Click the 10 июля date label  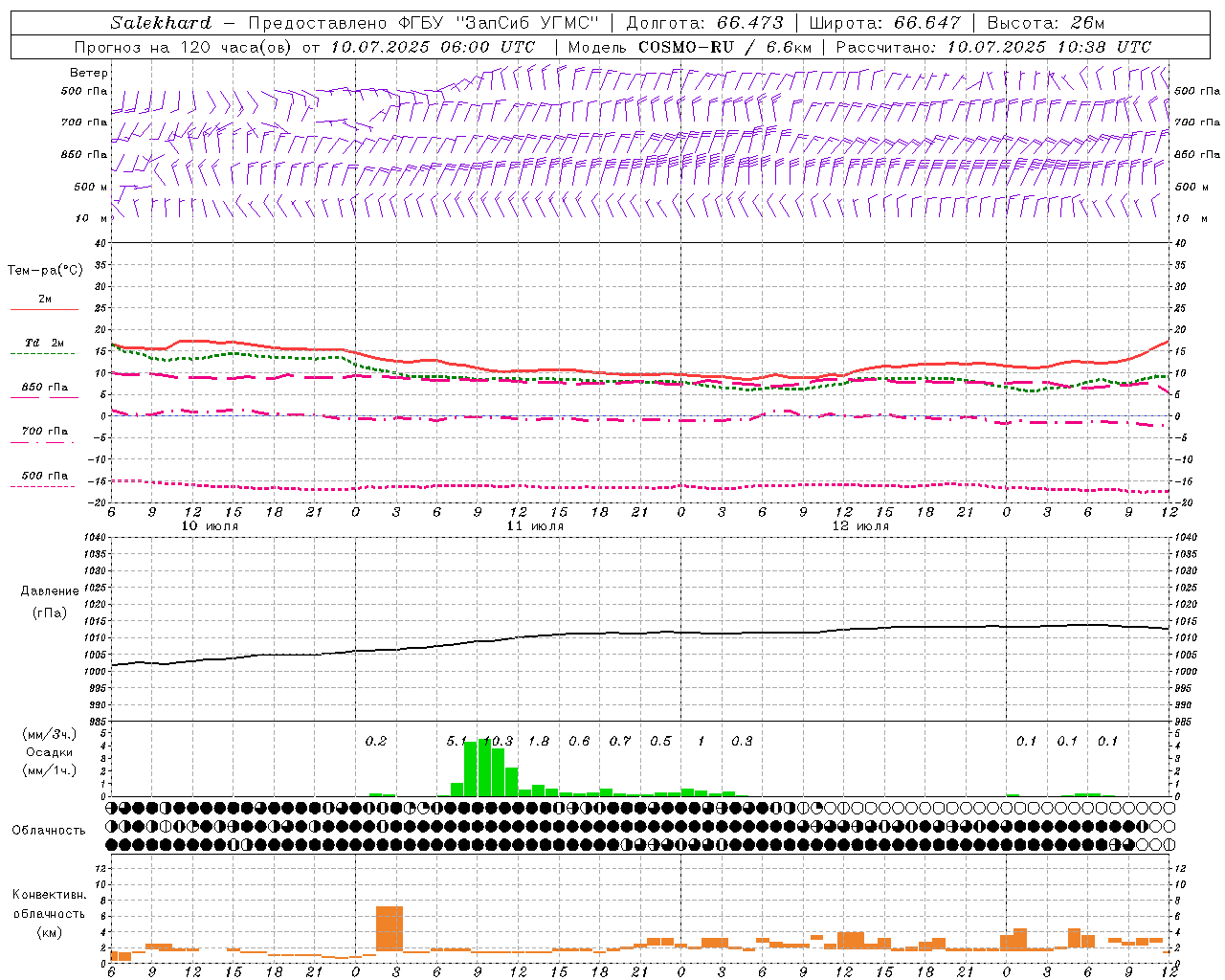coord(211,526)
